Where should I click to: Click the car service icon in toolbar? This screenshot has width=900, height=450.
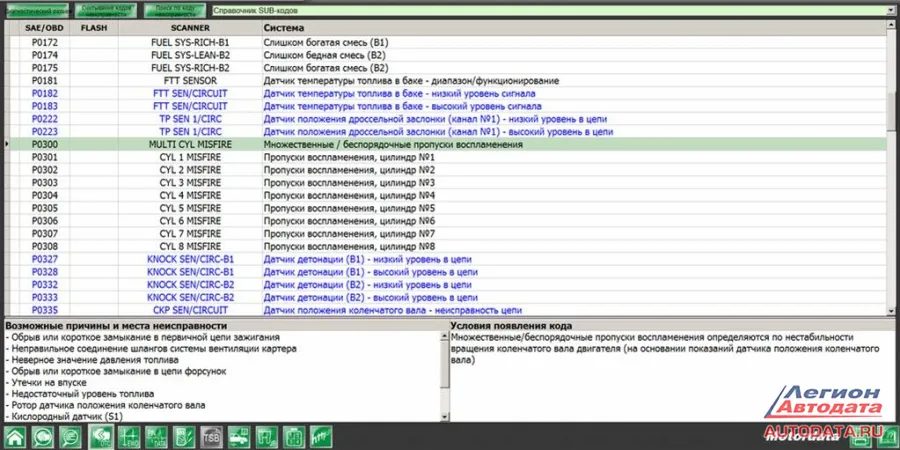click(x=240, y=436)
